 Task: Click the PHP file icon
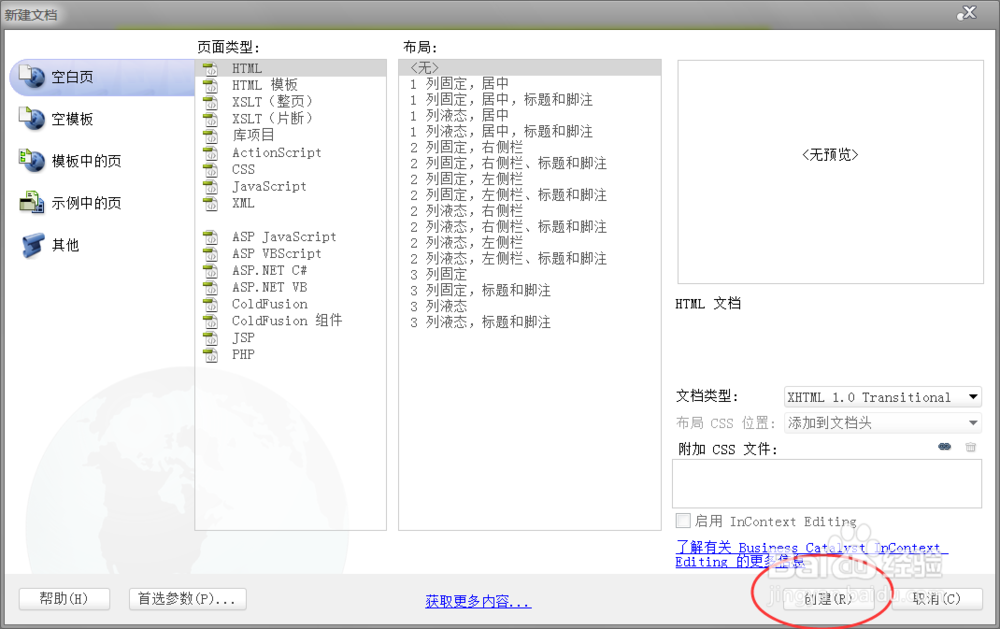pos(210,355)
